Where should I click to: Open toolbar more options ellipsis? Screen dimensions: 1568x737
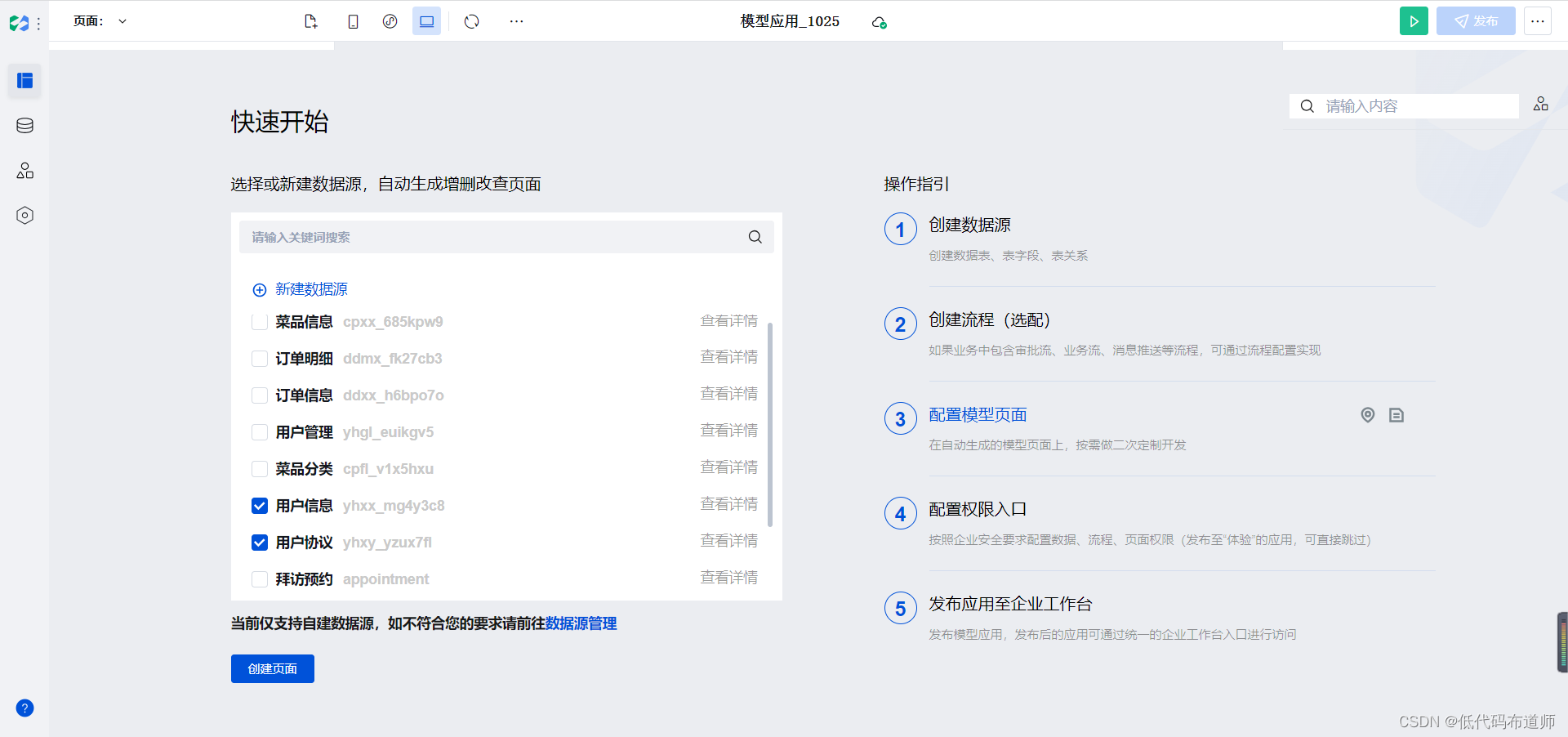pos(516,21)
